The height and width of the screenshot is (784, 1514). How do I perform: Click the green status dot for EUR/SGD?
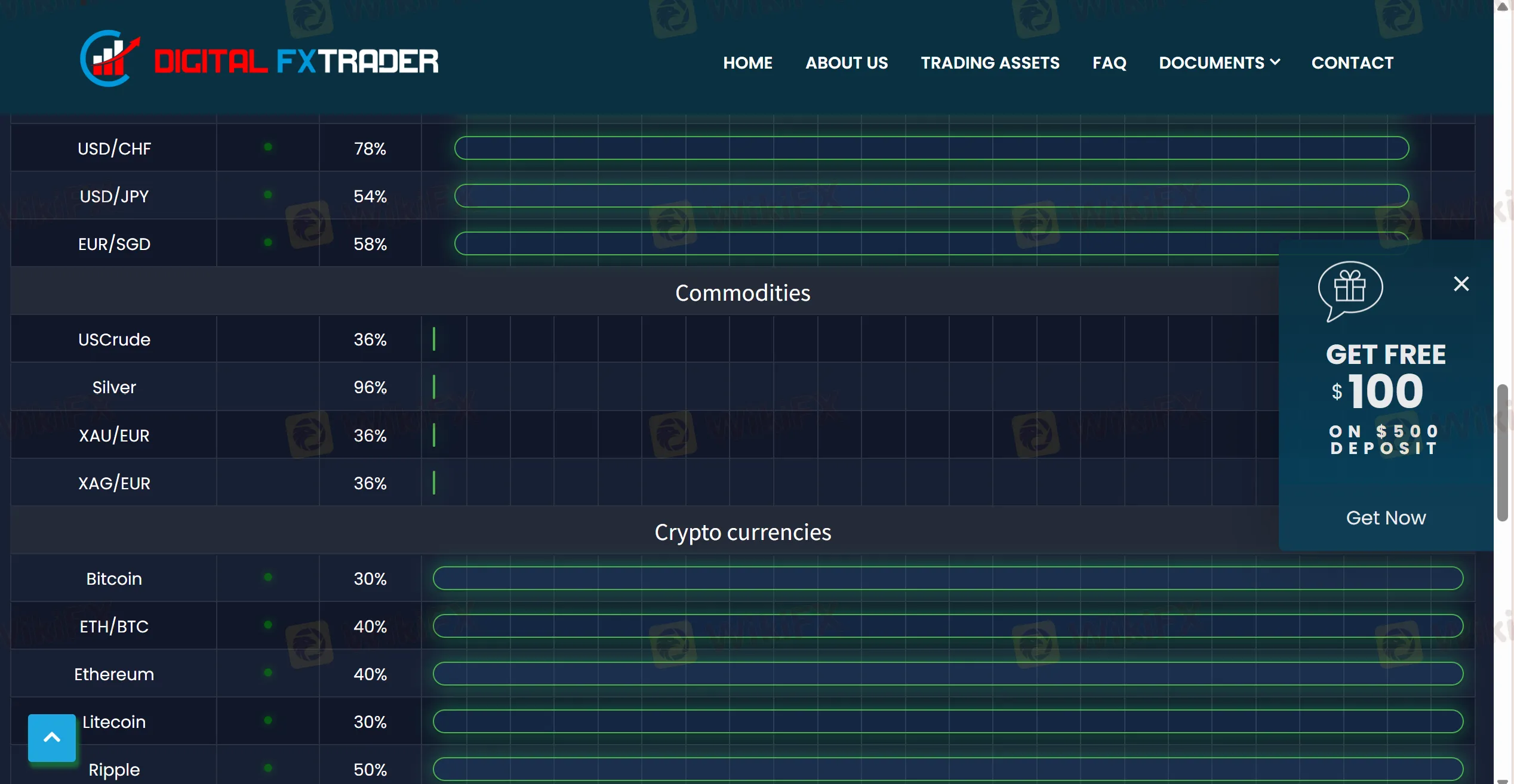268,242
